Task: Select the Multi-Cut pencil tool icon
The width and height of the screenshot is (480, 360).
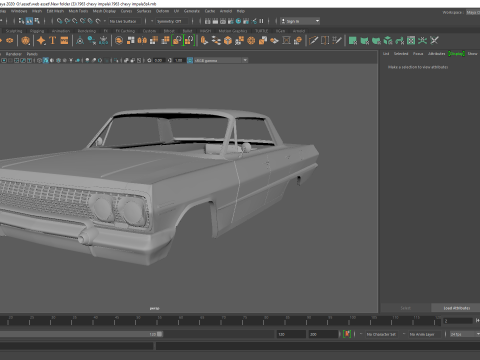Action: click(x=313, y=40)
